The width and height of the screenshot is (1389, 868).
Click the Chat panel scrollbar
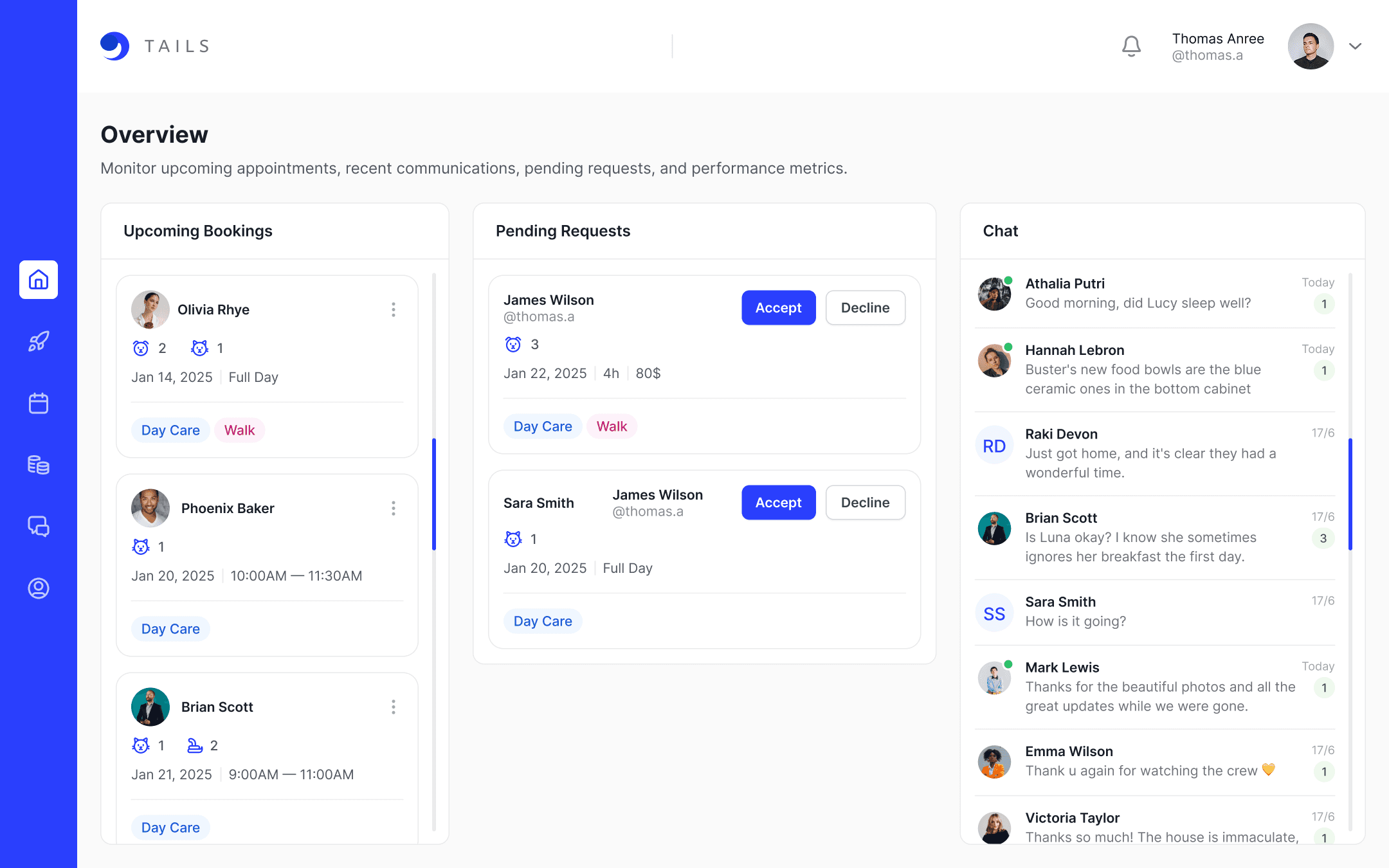[x=1350, y=494]
